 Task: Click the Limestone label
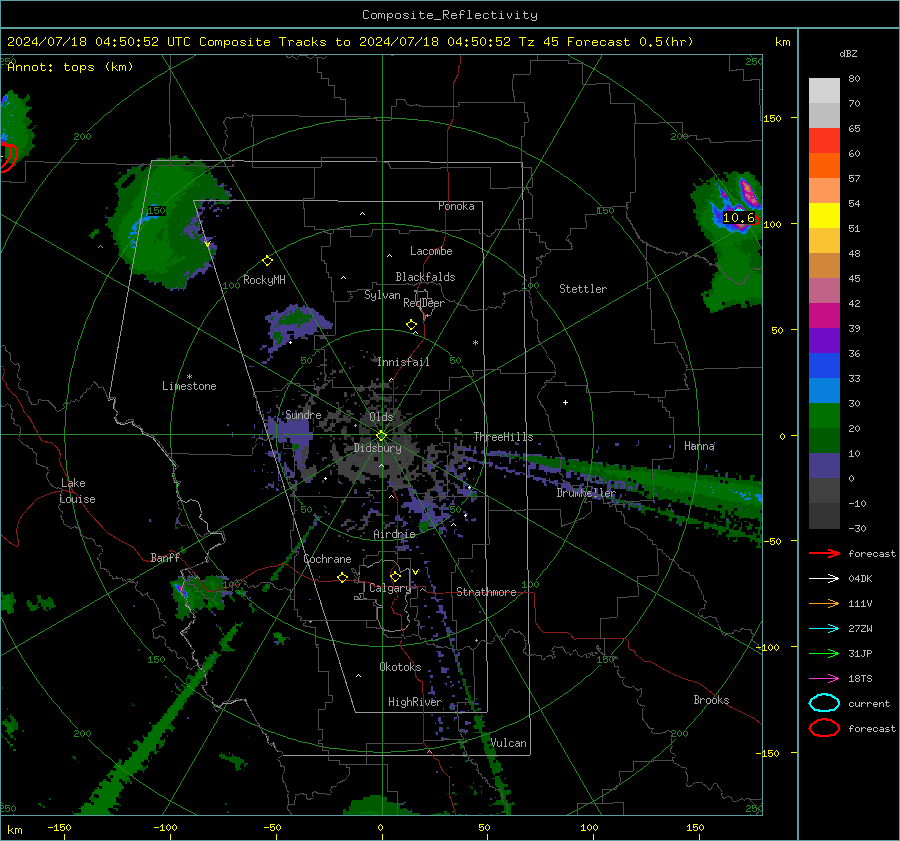[x=189, y=386]
